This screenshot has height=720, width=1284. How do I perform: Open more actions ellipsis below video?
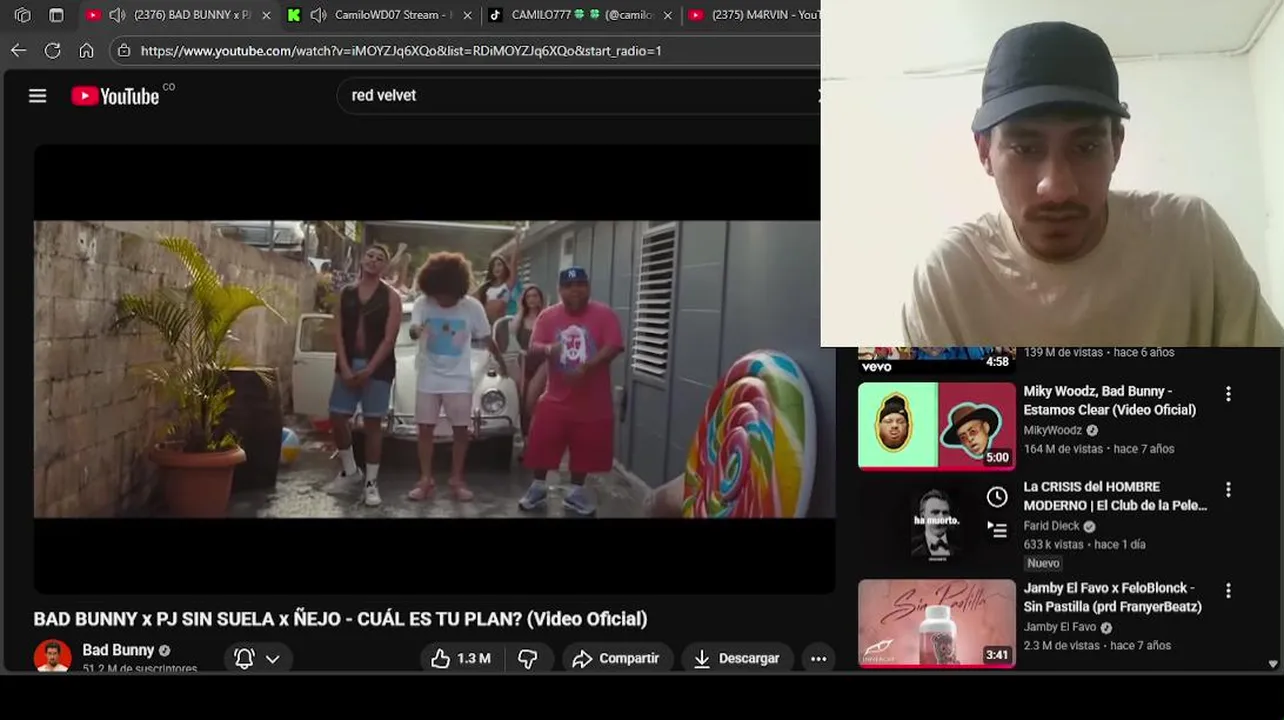818,658
